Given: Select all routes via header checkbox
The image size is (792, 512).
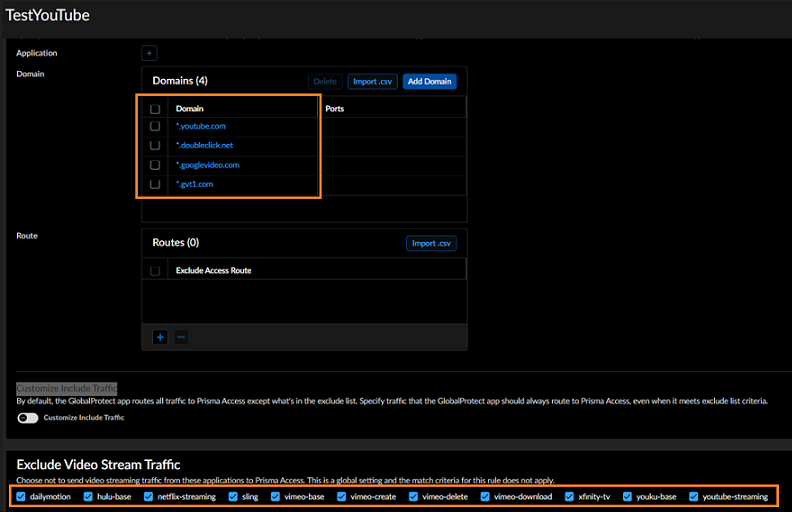Looking at the screenshot, I should (x=155, y=270).
